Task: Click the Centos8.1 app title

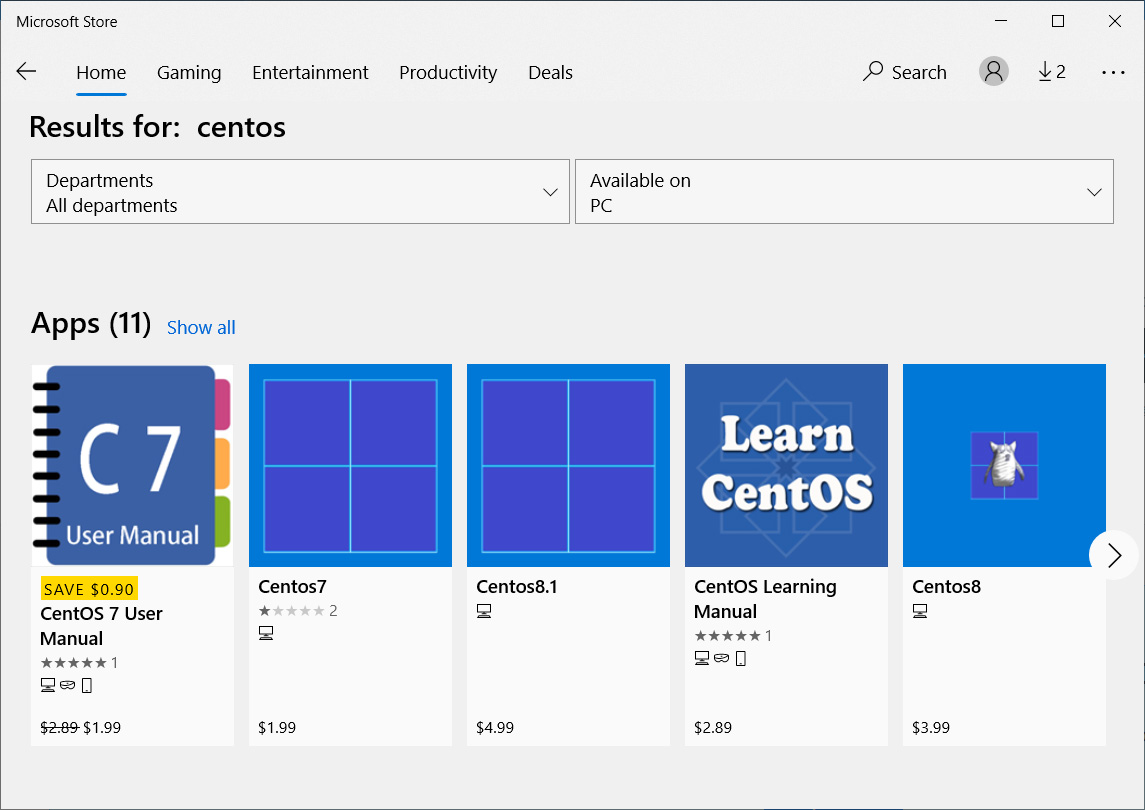Action: point(516,587)
